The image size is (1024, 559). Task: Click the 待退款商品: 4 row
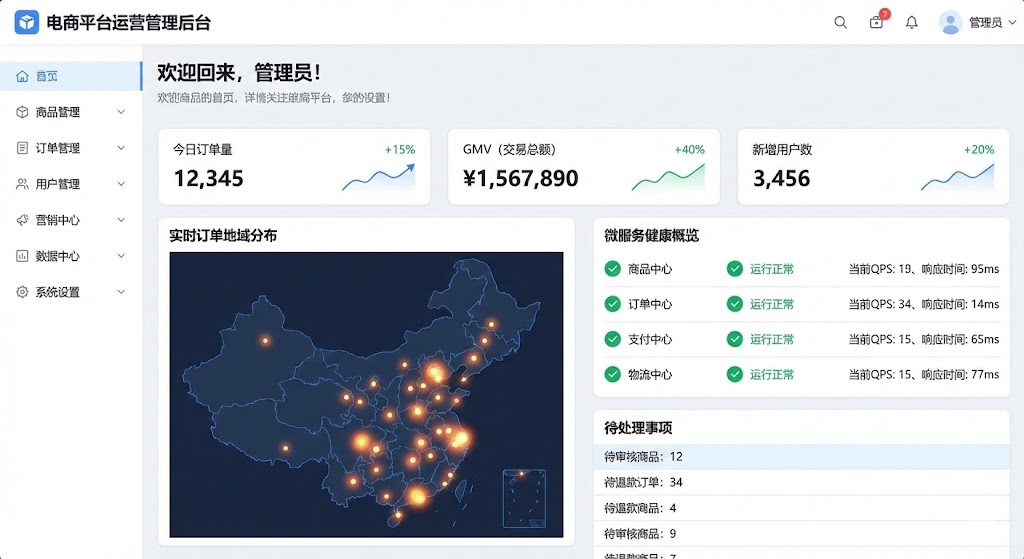[801, 508]
